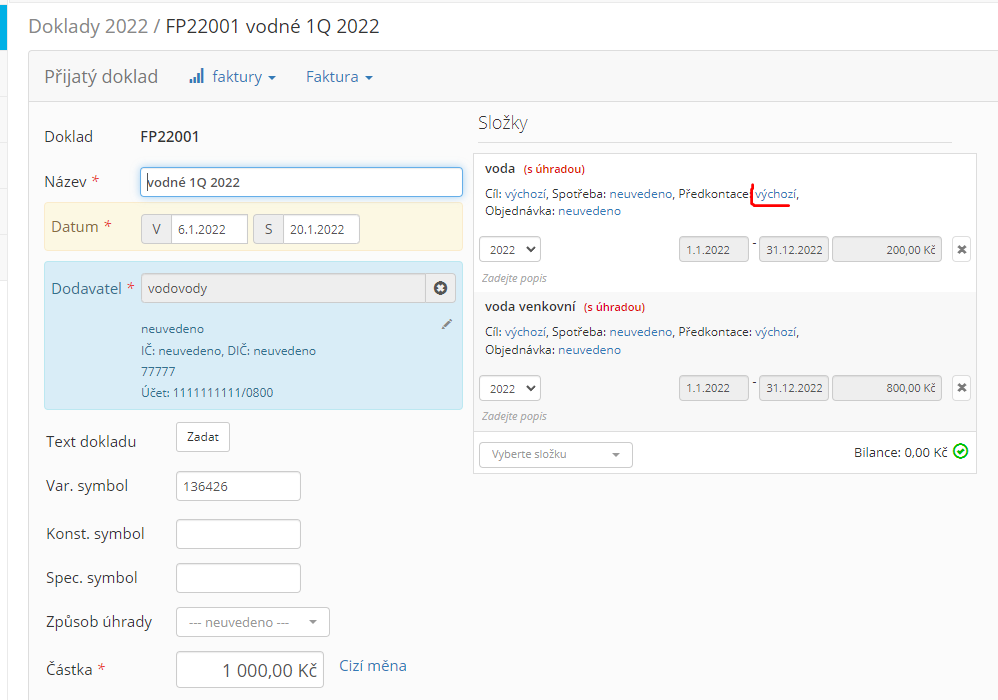Click the Cizí měna link

point(372,666)
